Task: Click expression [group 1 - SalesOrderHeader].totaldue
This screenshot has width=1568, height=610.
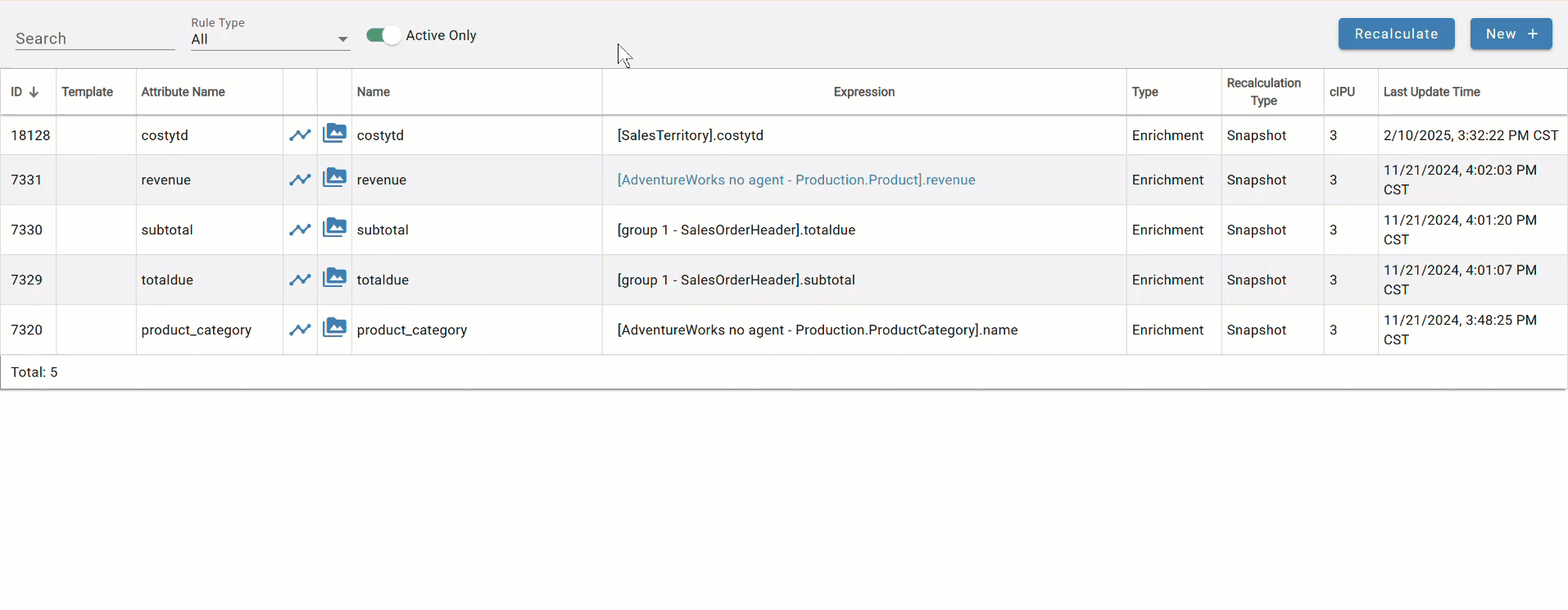Action: 736,230
